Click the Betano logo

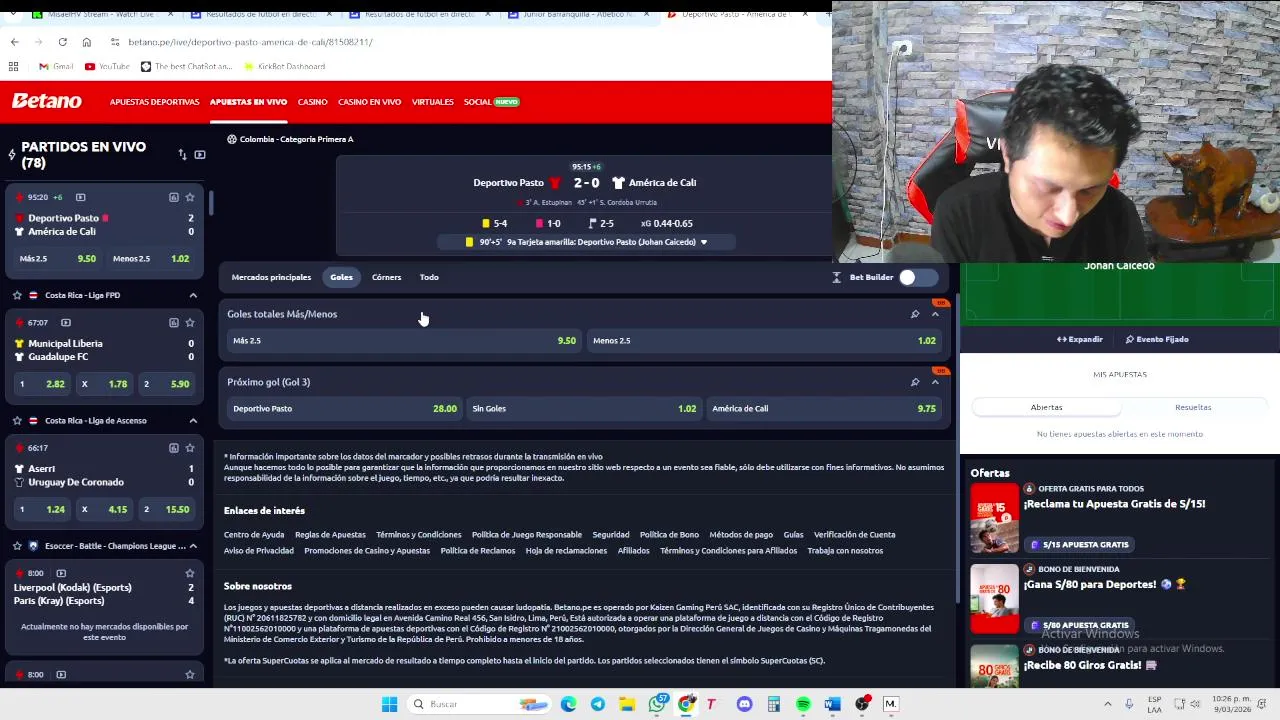click(x=46, y=101)
